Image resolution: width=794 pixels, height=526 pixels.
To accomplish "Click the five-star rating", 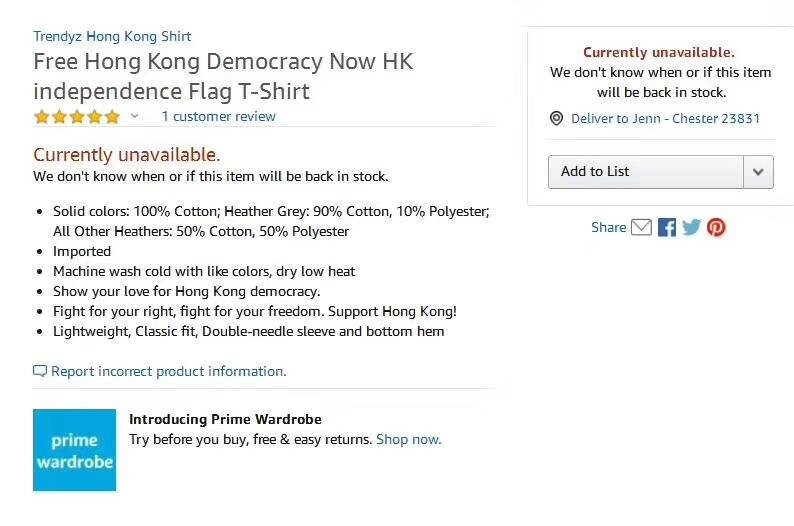I will click(x=77, y=117).
